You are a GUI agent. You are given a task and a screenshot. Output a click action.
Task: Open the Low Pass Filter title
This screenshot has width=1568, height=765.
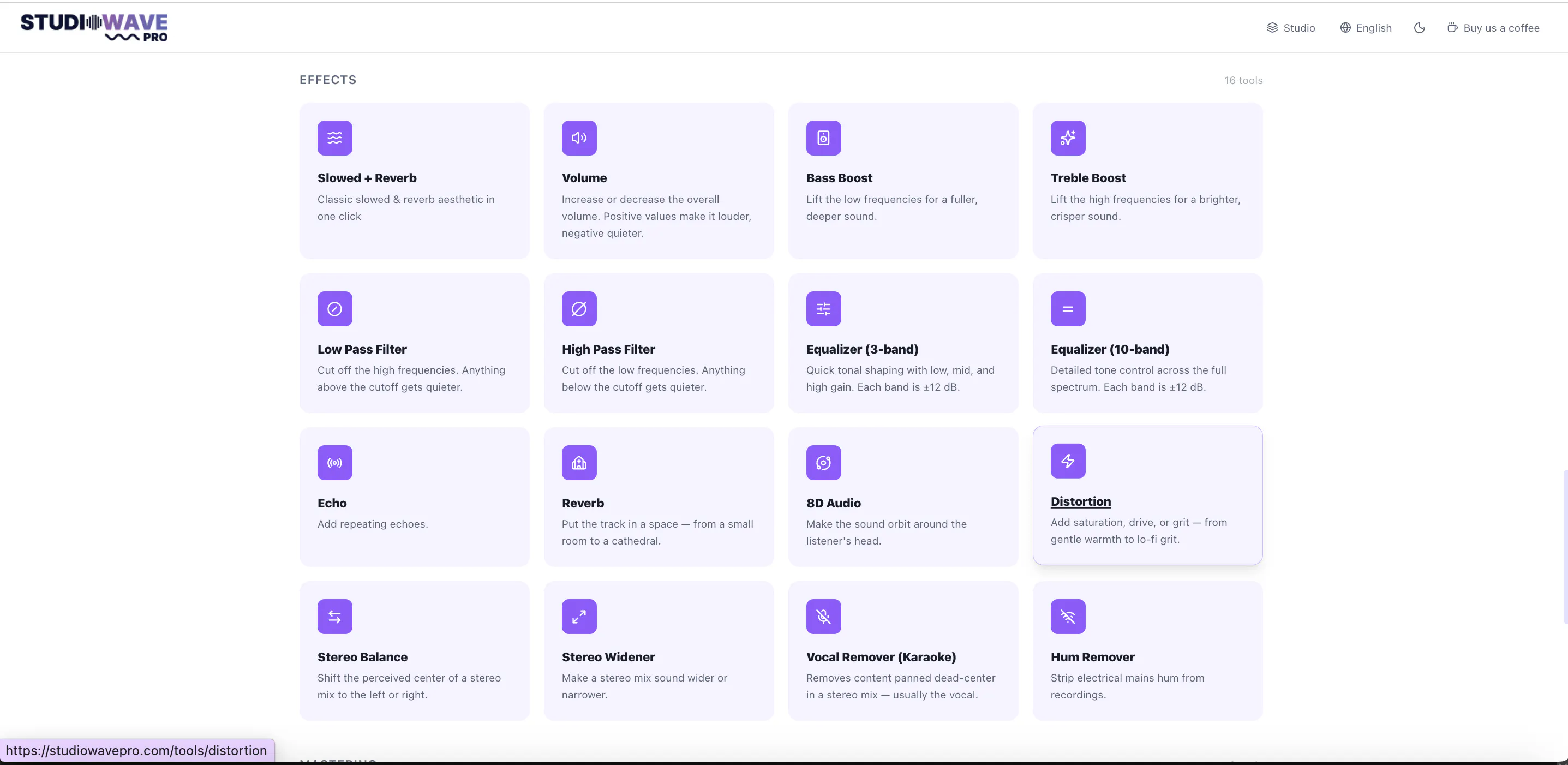click(x=362, y=349)
